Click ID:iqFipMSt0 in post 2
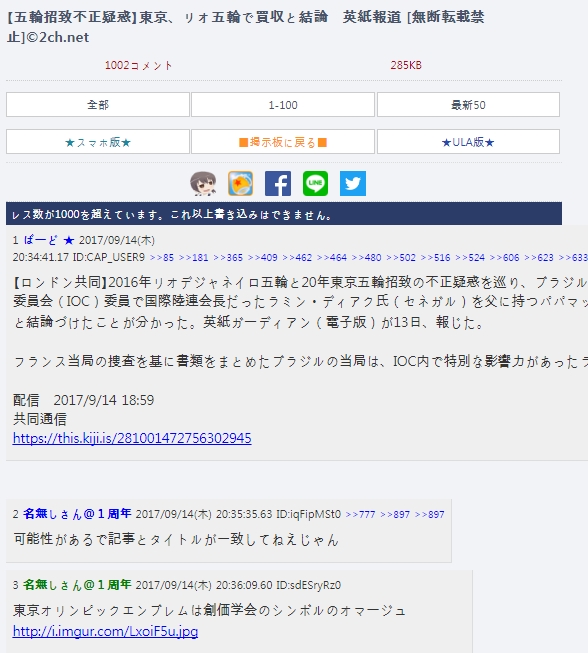588x653 pixels. point(309,514)
